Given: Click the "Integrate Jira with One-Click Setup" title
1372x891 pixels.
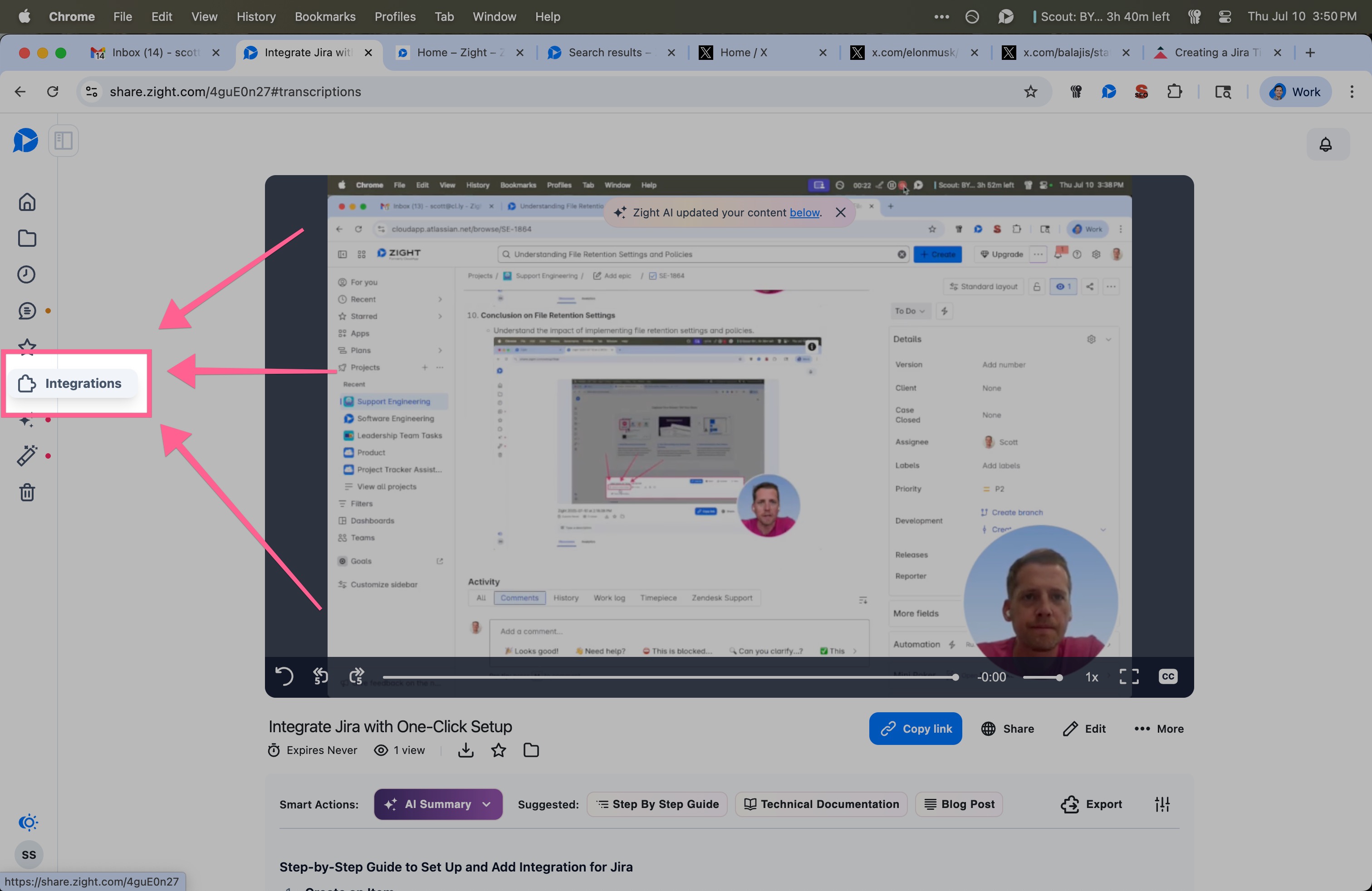Looking at the screenshot, I should pos(390,726).
